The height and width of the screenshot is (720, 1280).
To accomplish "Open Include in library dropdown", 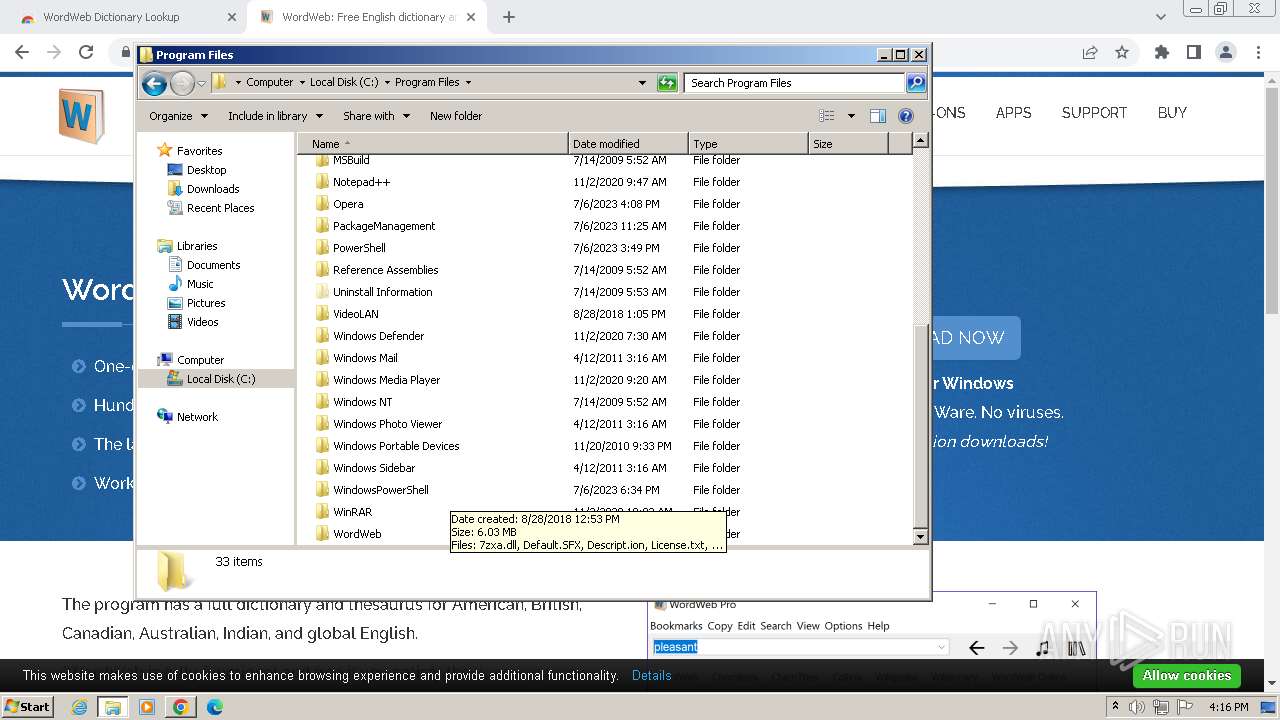I will 274,116.
